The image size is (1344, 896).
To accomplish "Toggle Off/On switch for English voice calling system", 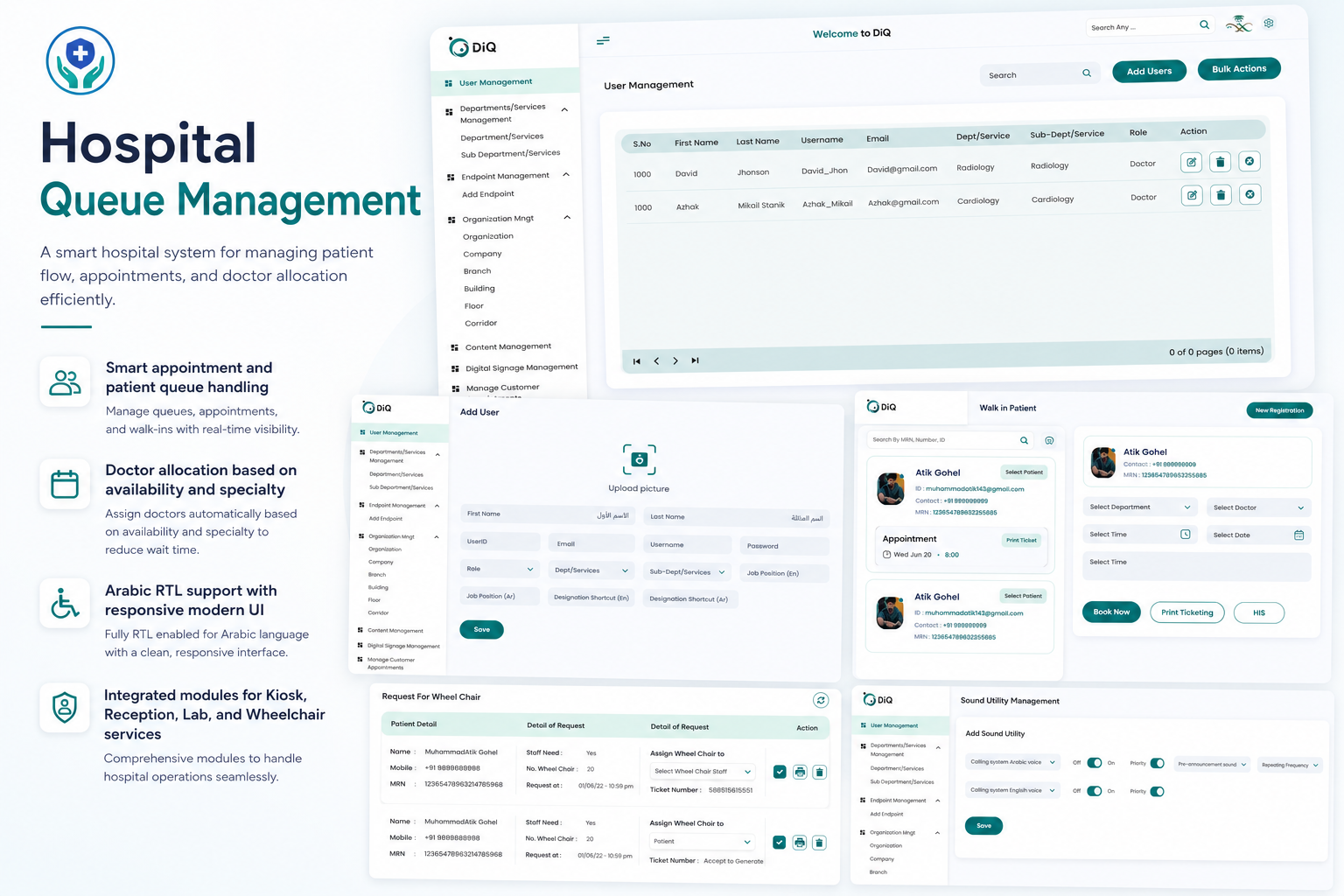I will [1094, 791].
